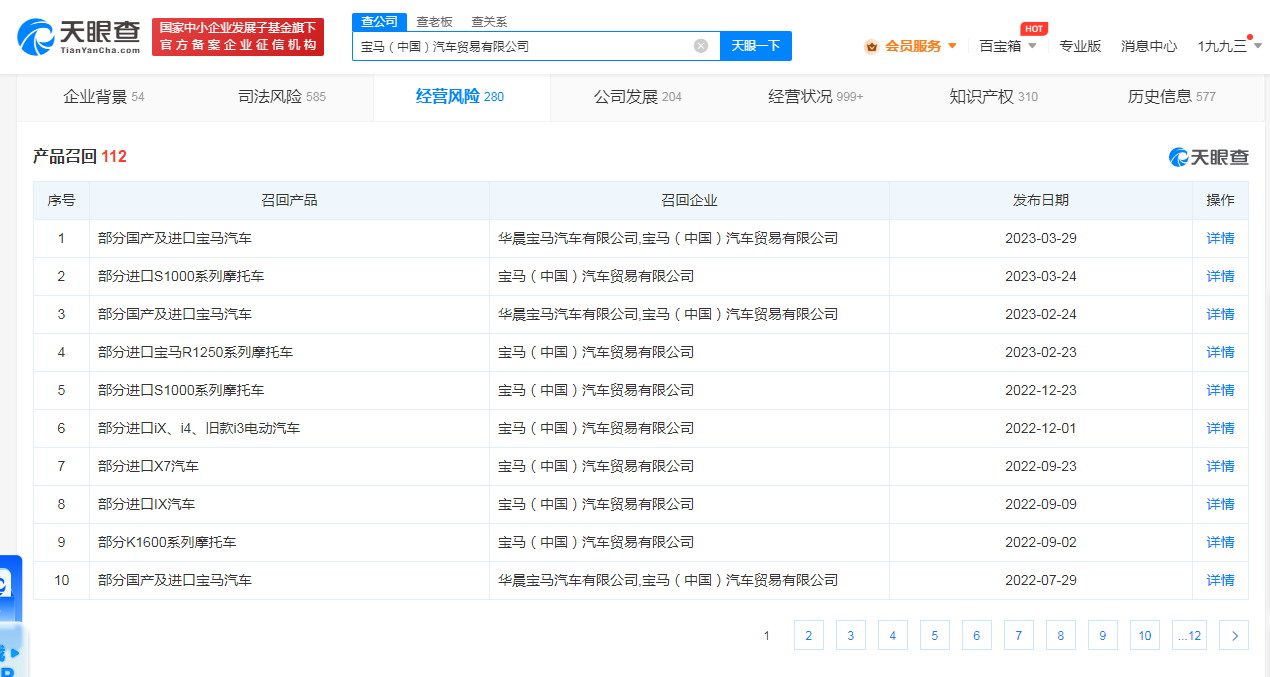Click the 发布日期 column header
This screenshot has width=1270, height=677.
[x=1041, y=200]
